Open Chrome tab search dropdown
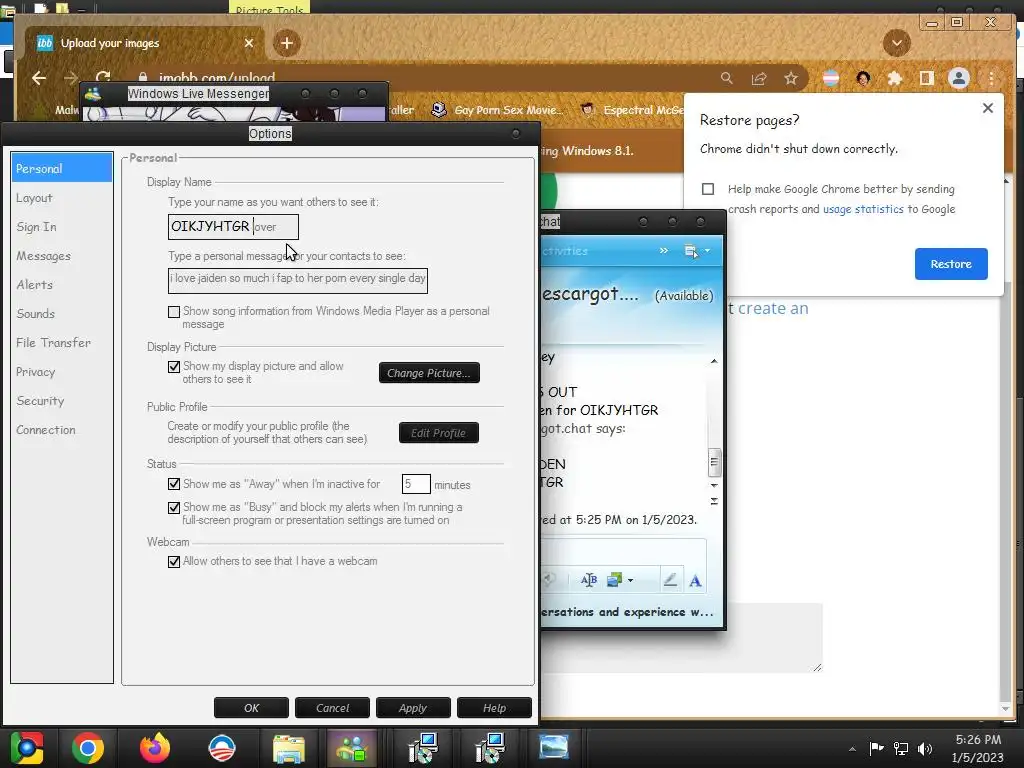The image size is (1024, 768). (897, 43)
